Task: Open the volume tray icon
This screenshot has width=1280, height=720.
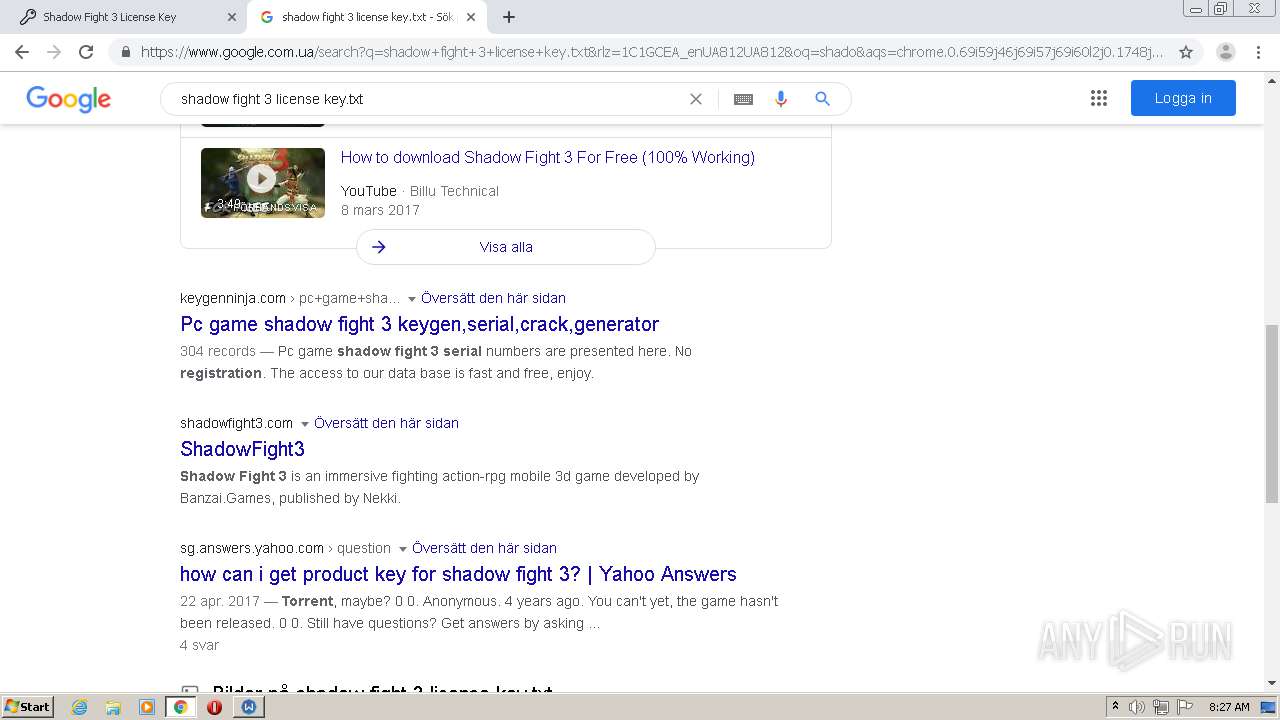Action: (1137, 707)
